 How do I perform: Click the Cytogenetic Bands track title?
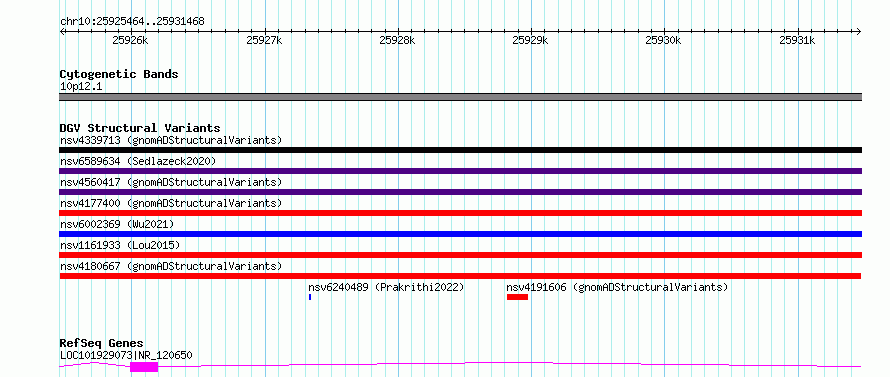click(119, 74)
